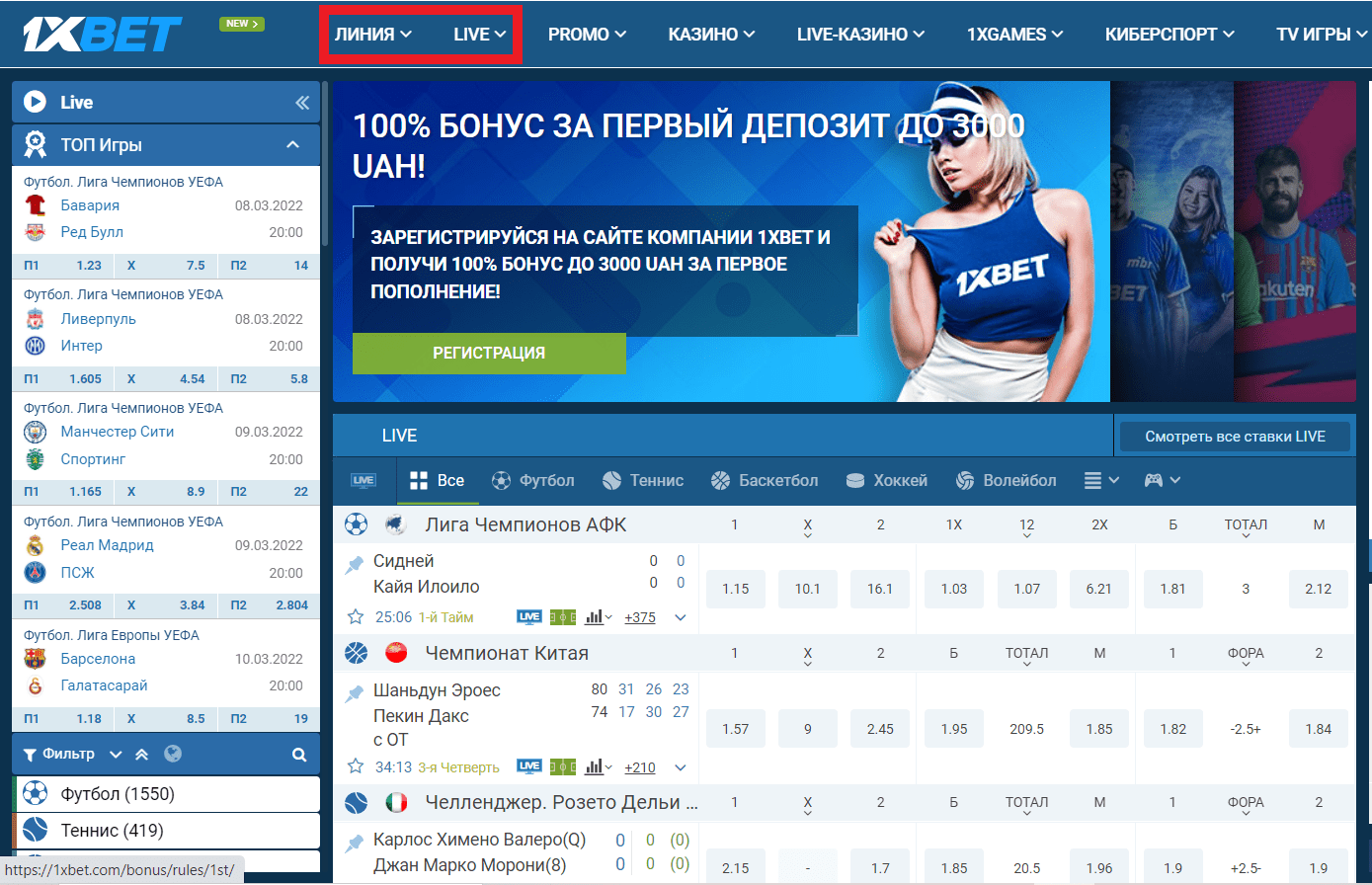Click the green NEW badge

coord(242,23)
